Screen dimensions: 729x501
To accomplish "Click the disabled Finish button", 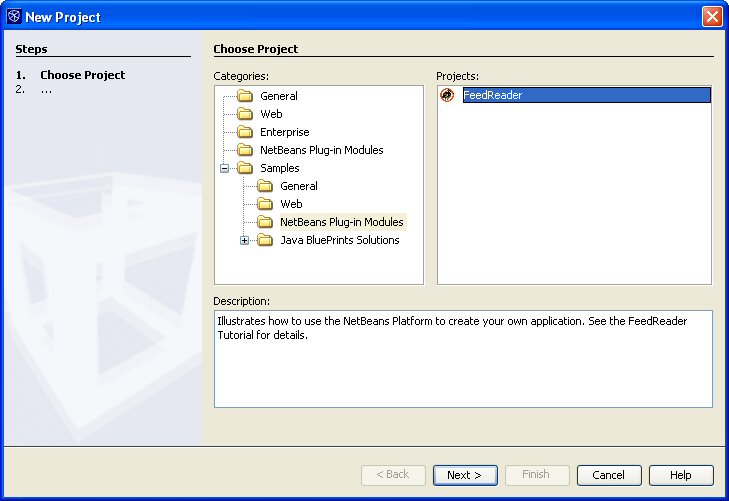I will pos(537,475).
